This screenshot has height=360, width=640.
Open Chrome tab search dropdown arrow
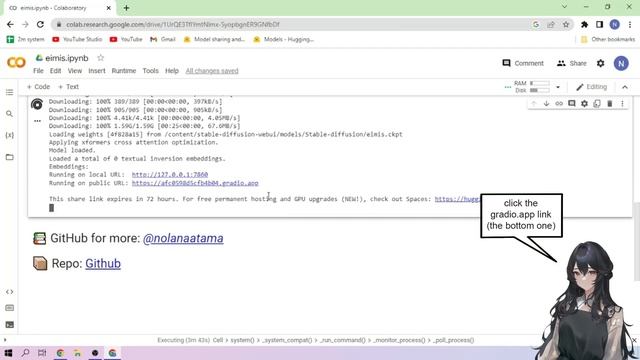(564, 7)
